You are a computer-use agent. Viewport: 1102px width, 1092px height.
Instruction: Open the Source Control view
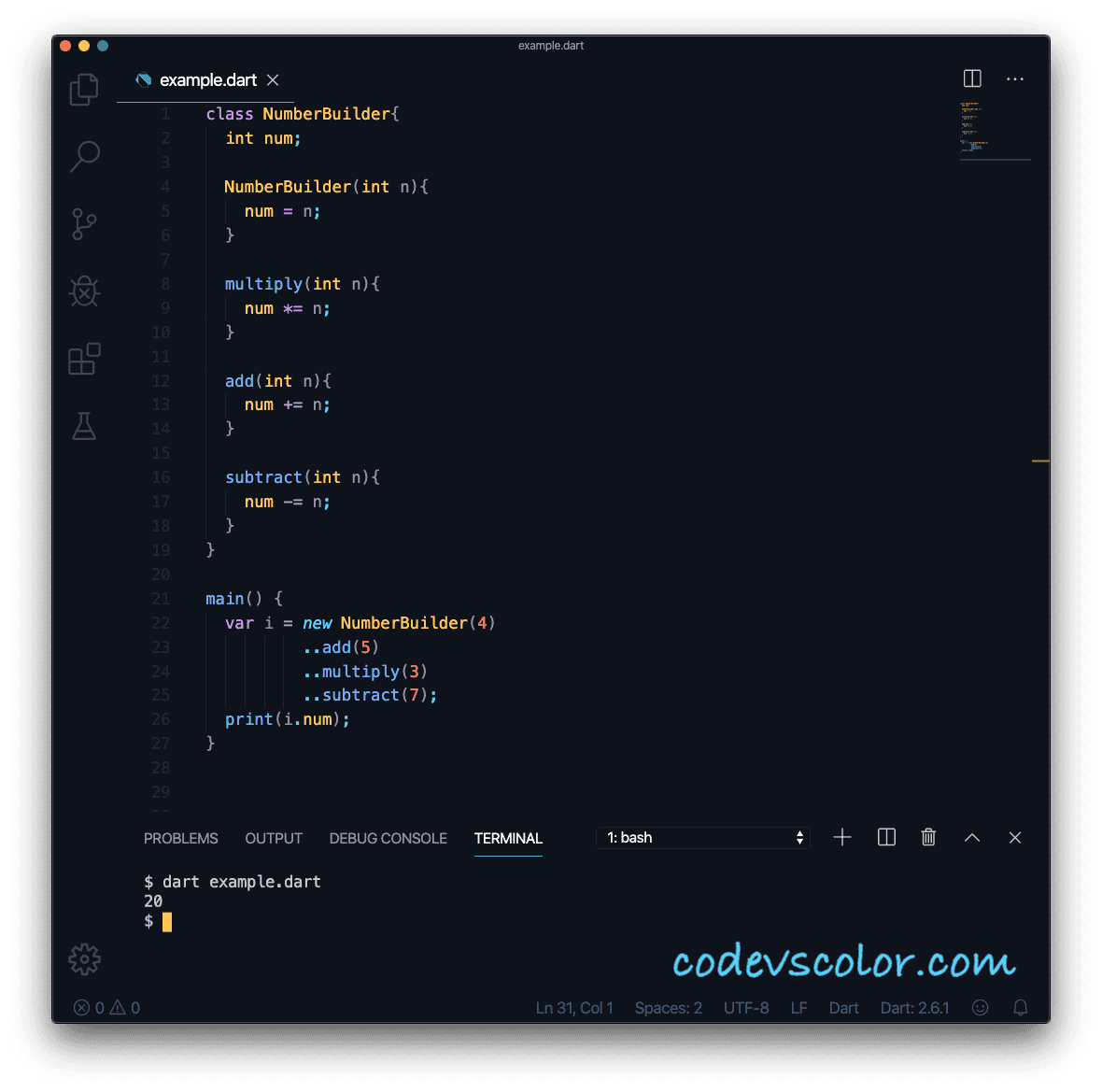[84, 223]
